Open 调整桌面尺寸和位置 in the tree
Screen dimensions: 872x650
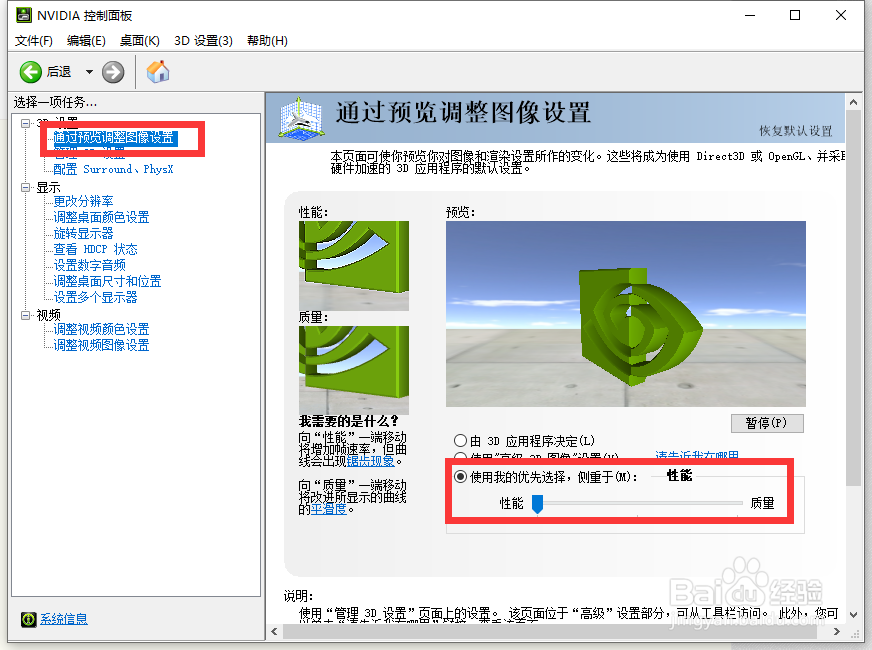107,281
